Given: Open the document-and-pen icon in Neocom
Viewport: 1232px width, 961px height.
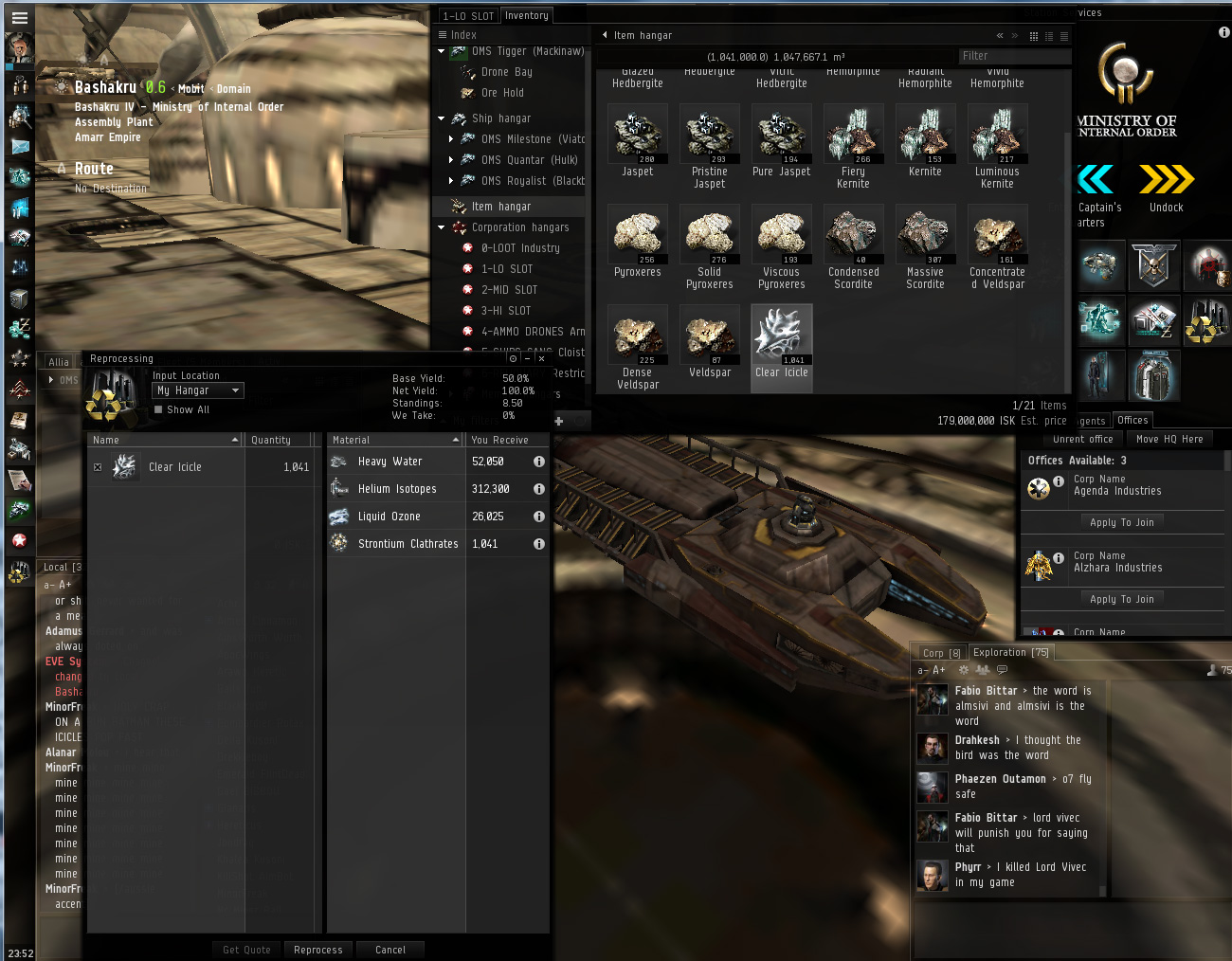Looking at the screenshot, I should click(20, 480).
